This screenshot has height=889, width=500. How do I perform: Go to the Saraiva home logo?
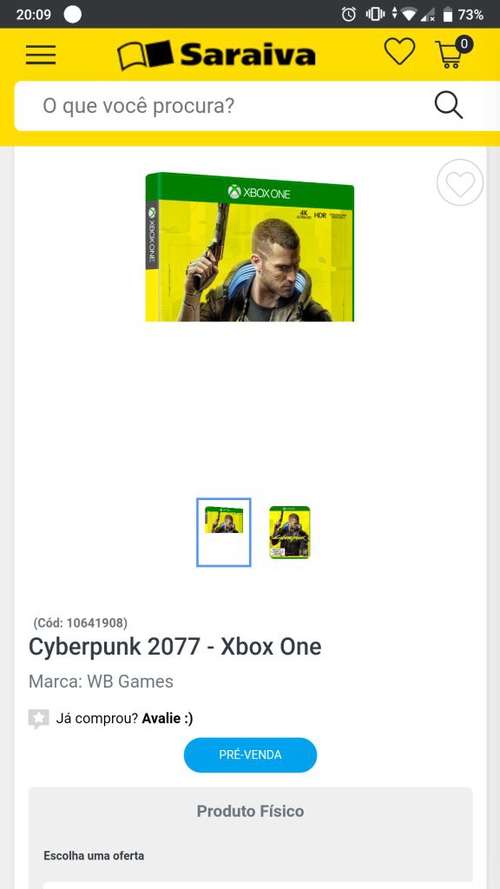click(x=216, y=55)
